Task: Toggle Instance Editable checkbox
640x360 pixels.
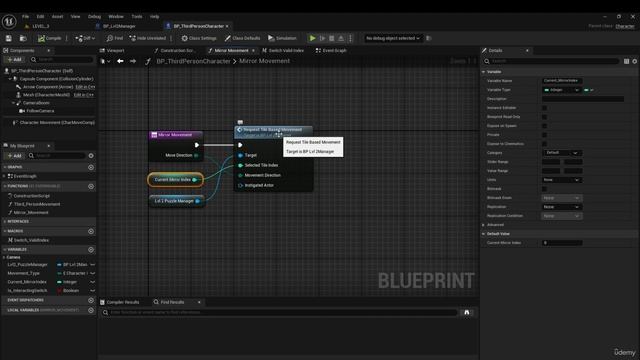Action: tap(544, 108)
